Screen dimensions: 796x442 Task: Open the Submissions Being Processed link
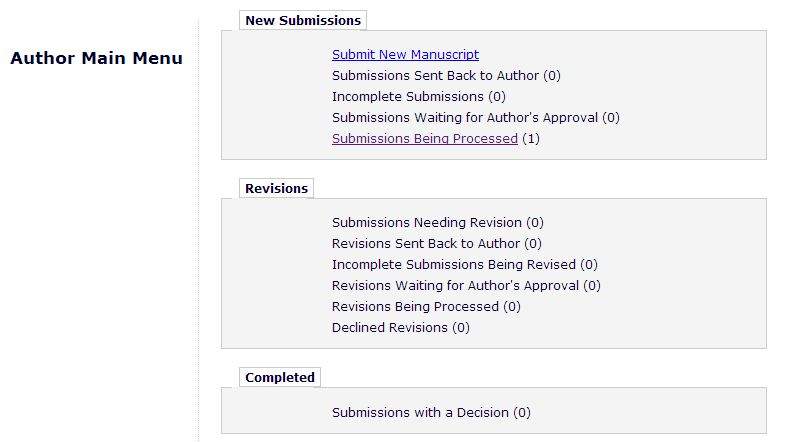[424, 139]
